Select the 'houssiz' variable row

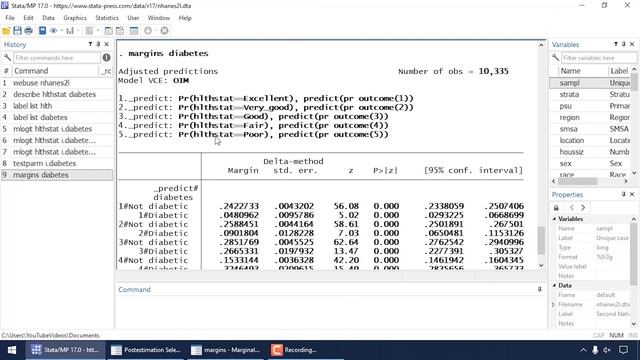[x=590, y=152]
